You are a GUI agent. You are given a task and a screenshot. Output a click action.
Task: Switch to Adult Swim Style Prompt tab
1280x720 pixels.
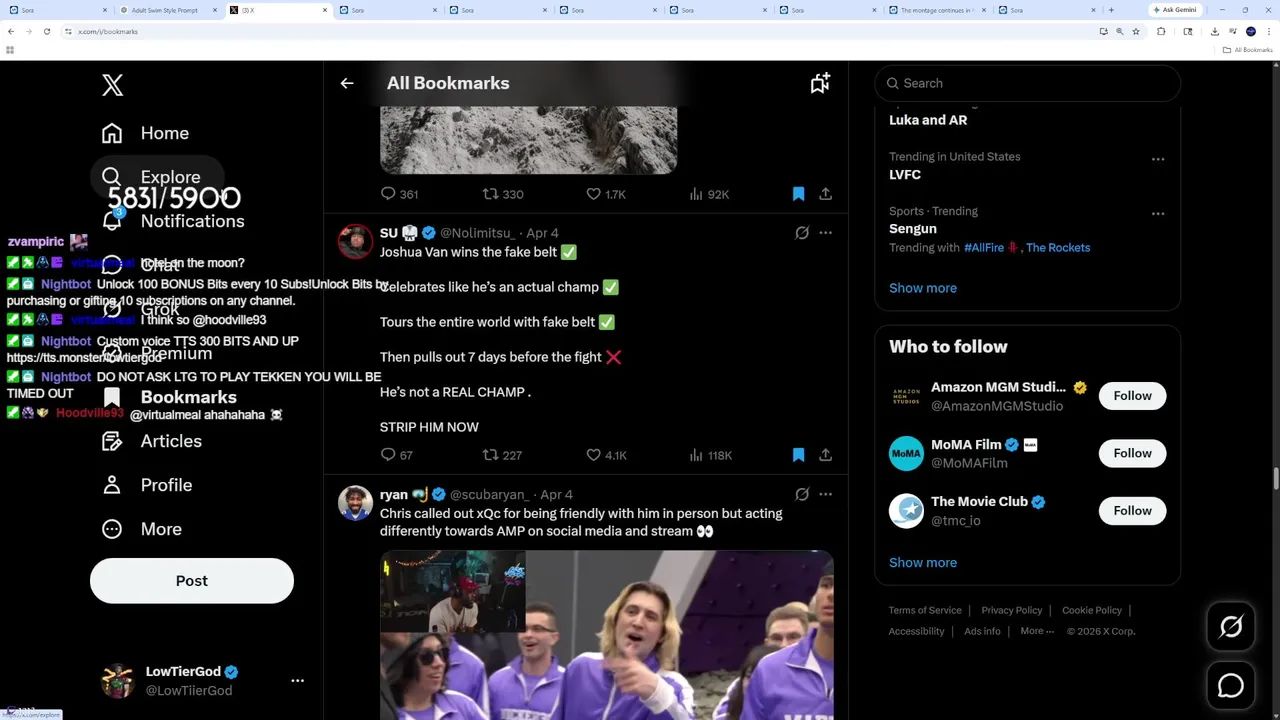(x=165, y=10)
